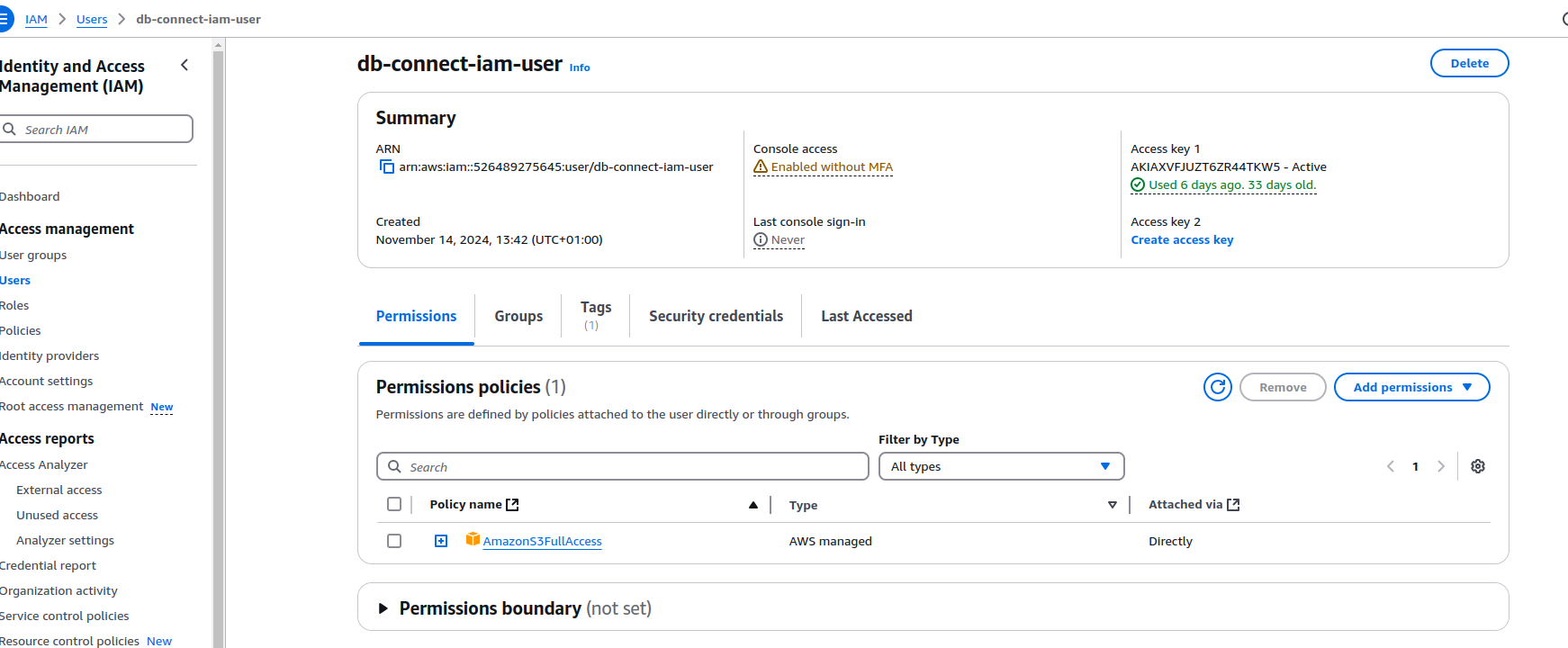
Task: Click the magnifier icon in policy search
Action: click(x=394, y=466)
